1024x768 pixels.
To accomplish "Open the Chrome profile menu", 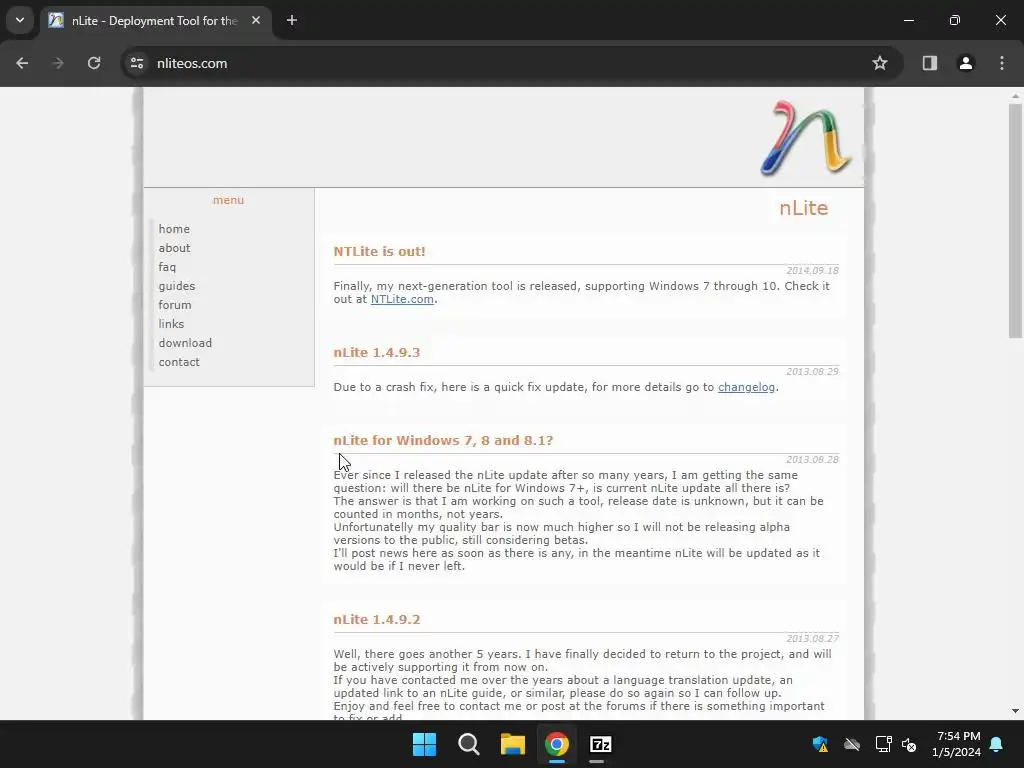I will click(x=966, y=63).
